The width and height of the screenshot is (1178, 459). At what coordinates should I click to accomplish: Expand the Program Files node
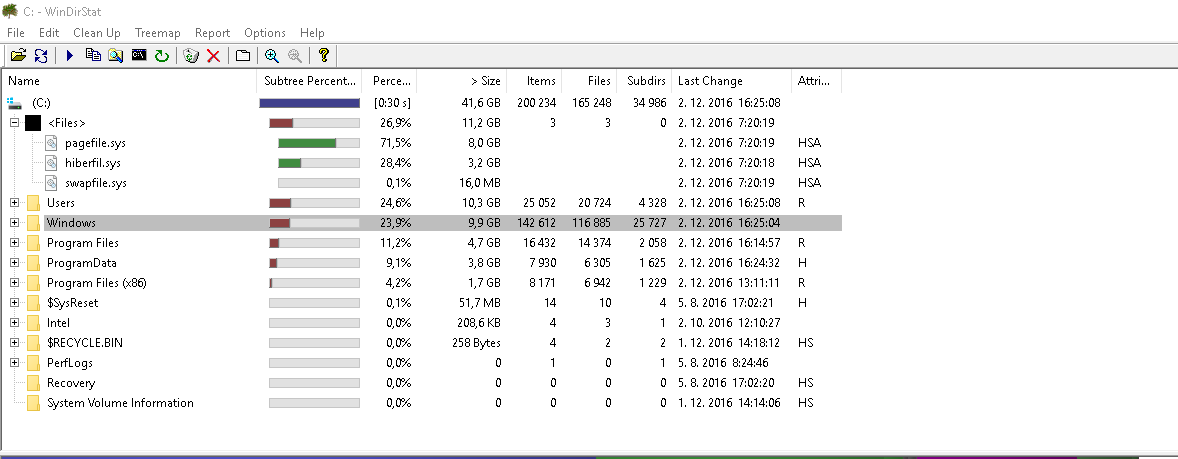[14, 243]
